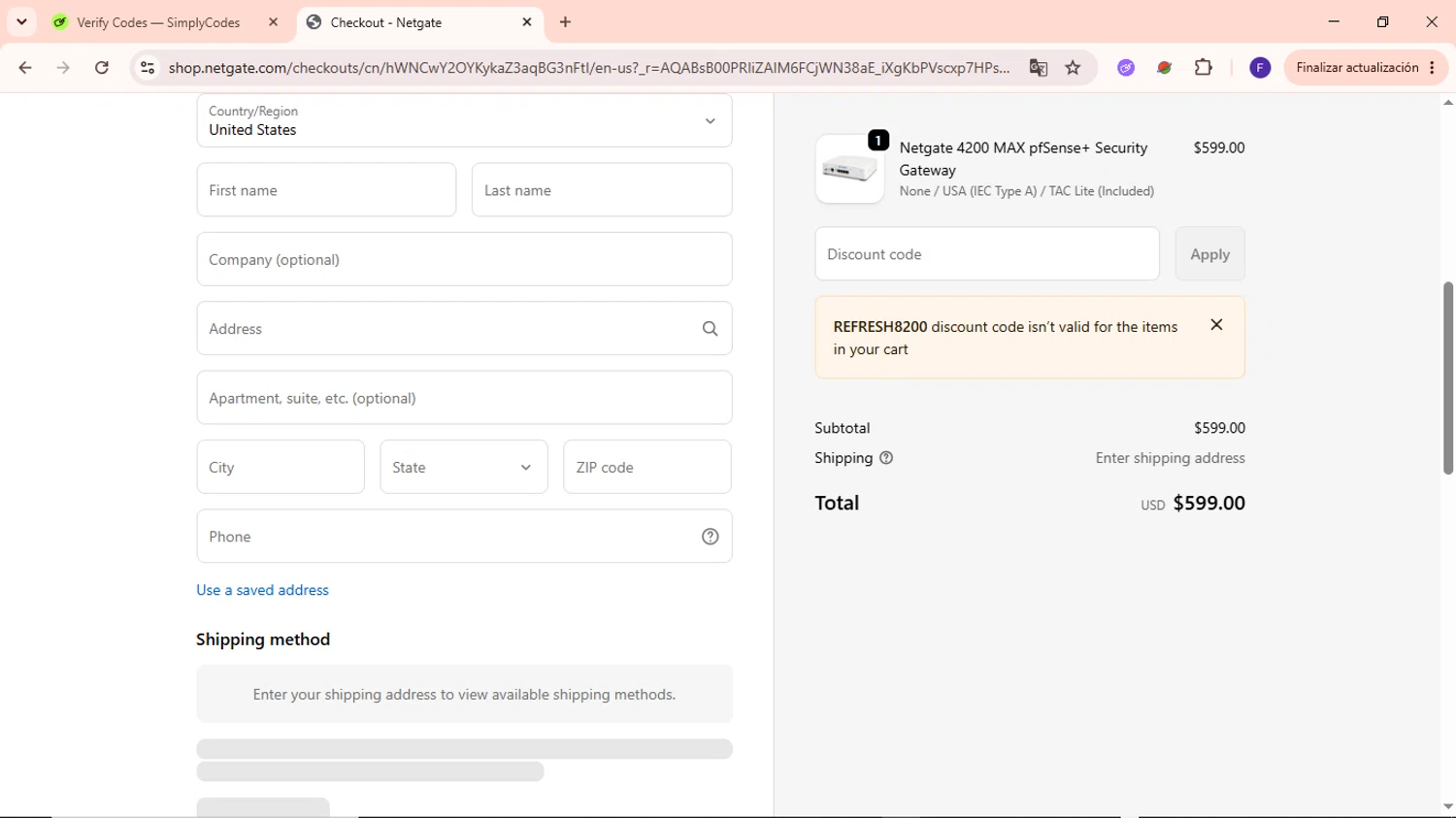This screenshot has width=1456, height=818.
Task: Click the Netgate 4200 MAX product thumbnail
Action: point(849,169)
